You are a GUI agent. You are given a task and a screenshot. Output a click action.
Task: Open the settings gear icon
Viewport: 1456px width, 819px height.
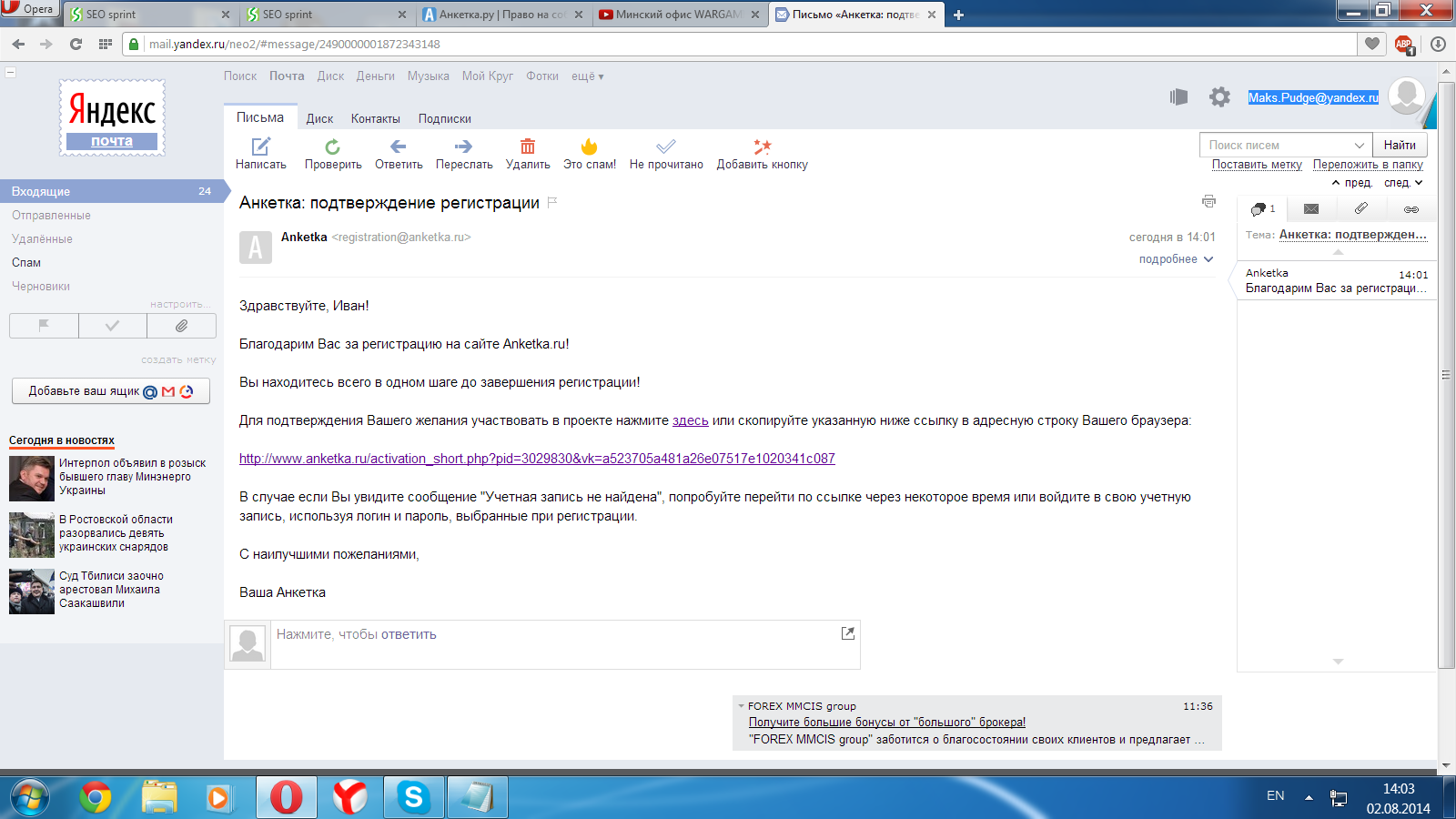point(1219,96)
